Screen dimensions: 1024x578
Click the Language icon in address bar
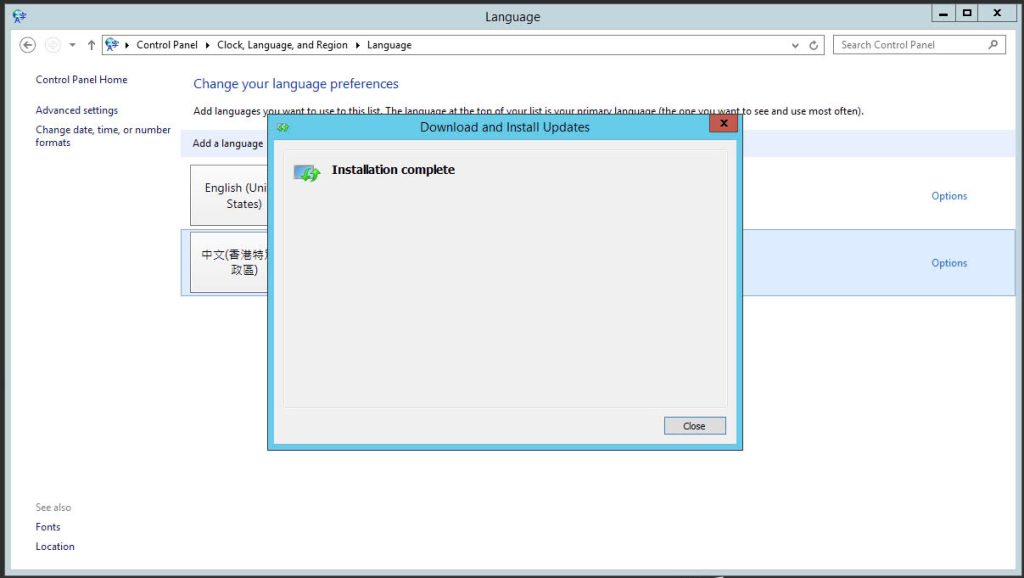click(112, 45)
